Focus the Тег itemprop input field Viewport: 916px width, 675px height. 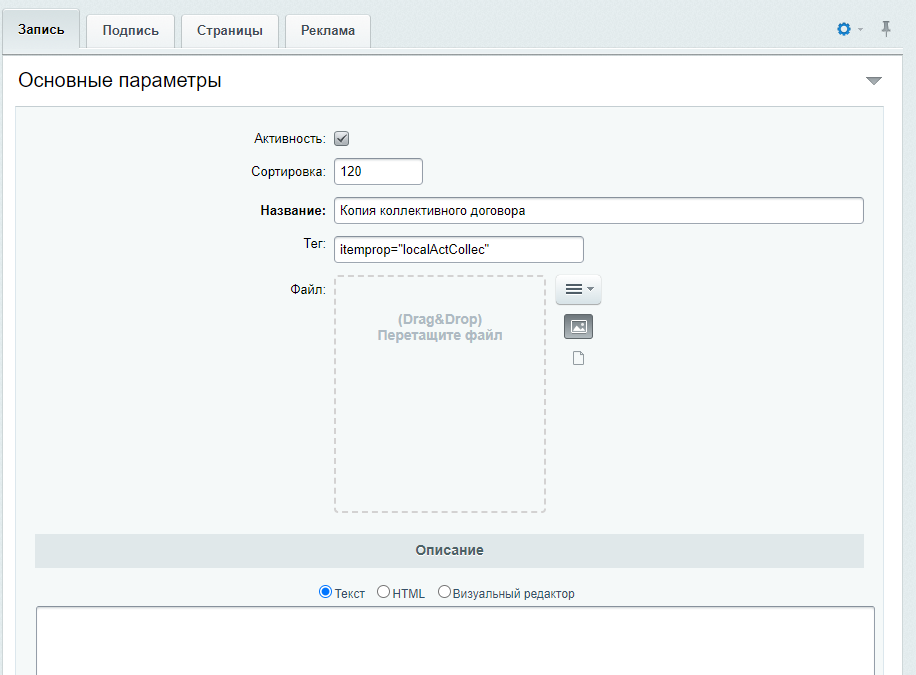click(459, 250)
